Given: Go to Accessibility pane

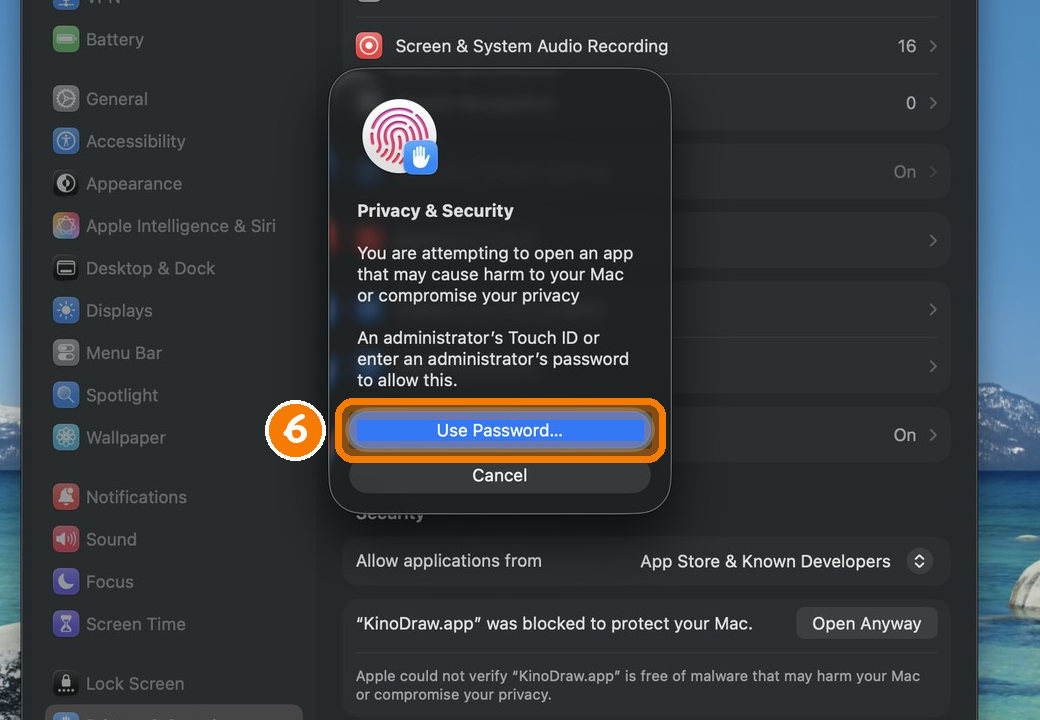Looking at the screenshot, I should coord(135,141).
